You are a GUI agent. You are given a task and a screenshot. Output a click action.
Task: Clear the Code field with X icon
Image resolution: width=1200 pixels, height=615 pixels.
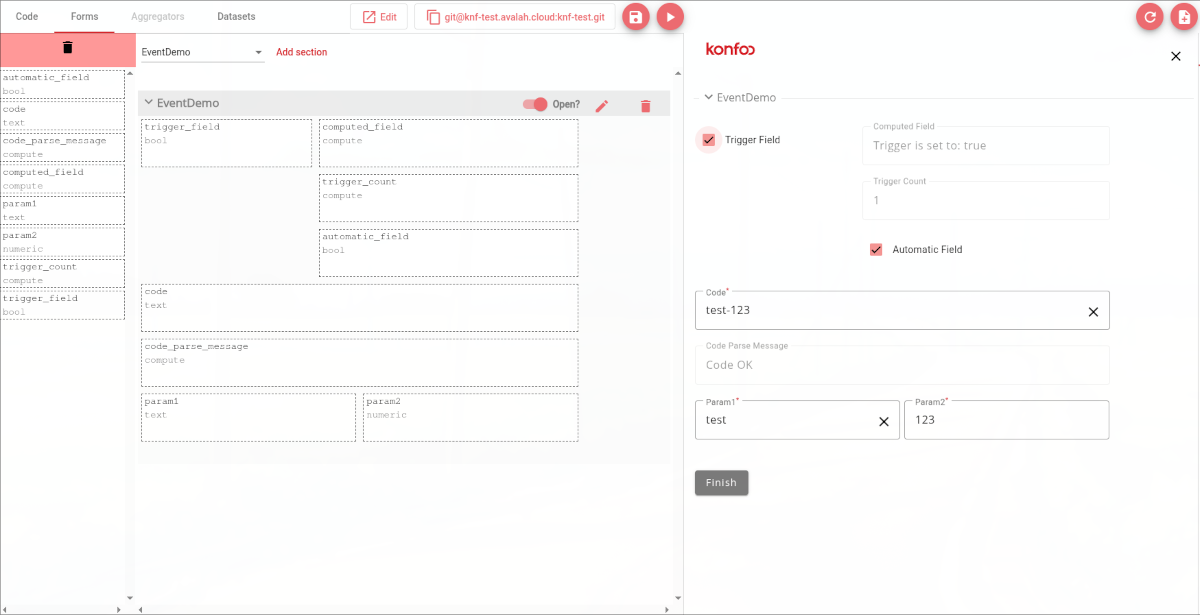pyautogui.click(x=1093, y=311)
